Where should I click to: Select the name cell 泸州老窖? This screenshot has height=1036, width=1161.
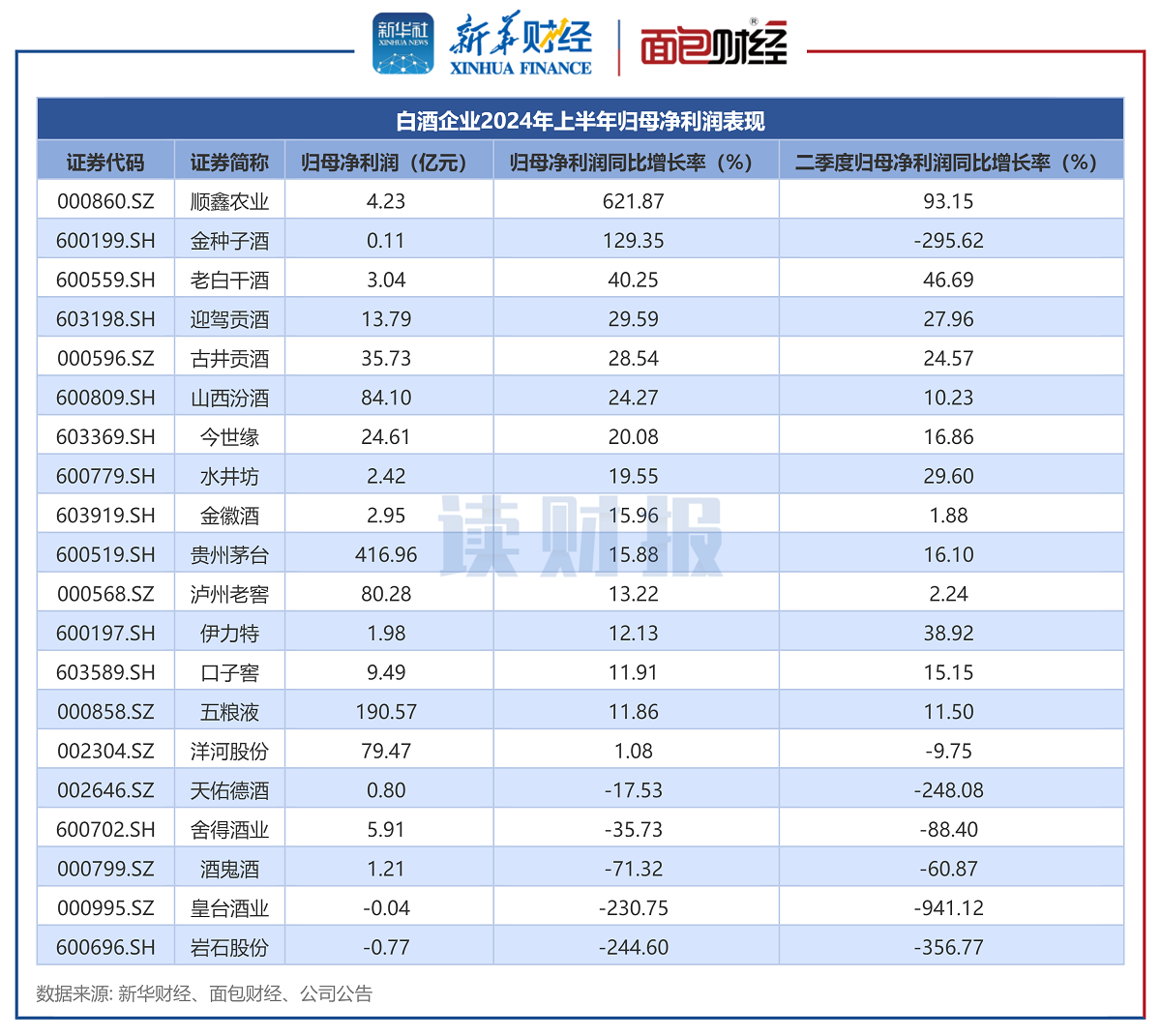pyautogui.click(x=229, y=594)
